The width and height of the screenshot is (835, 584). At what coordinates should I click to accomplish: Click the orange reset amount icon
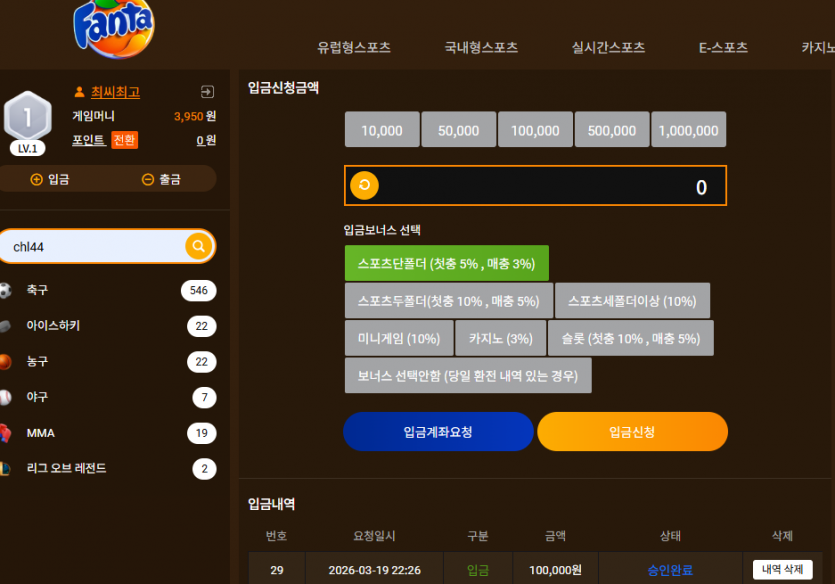(x=364, y=185)
